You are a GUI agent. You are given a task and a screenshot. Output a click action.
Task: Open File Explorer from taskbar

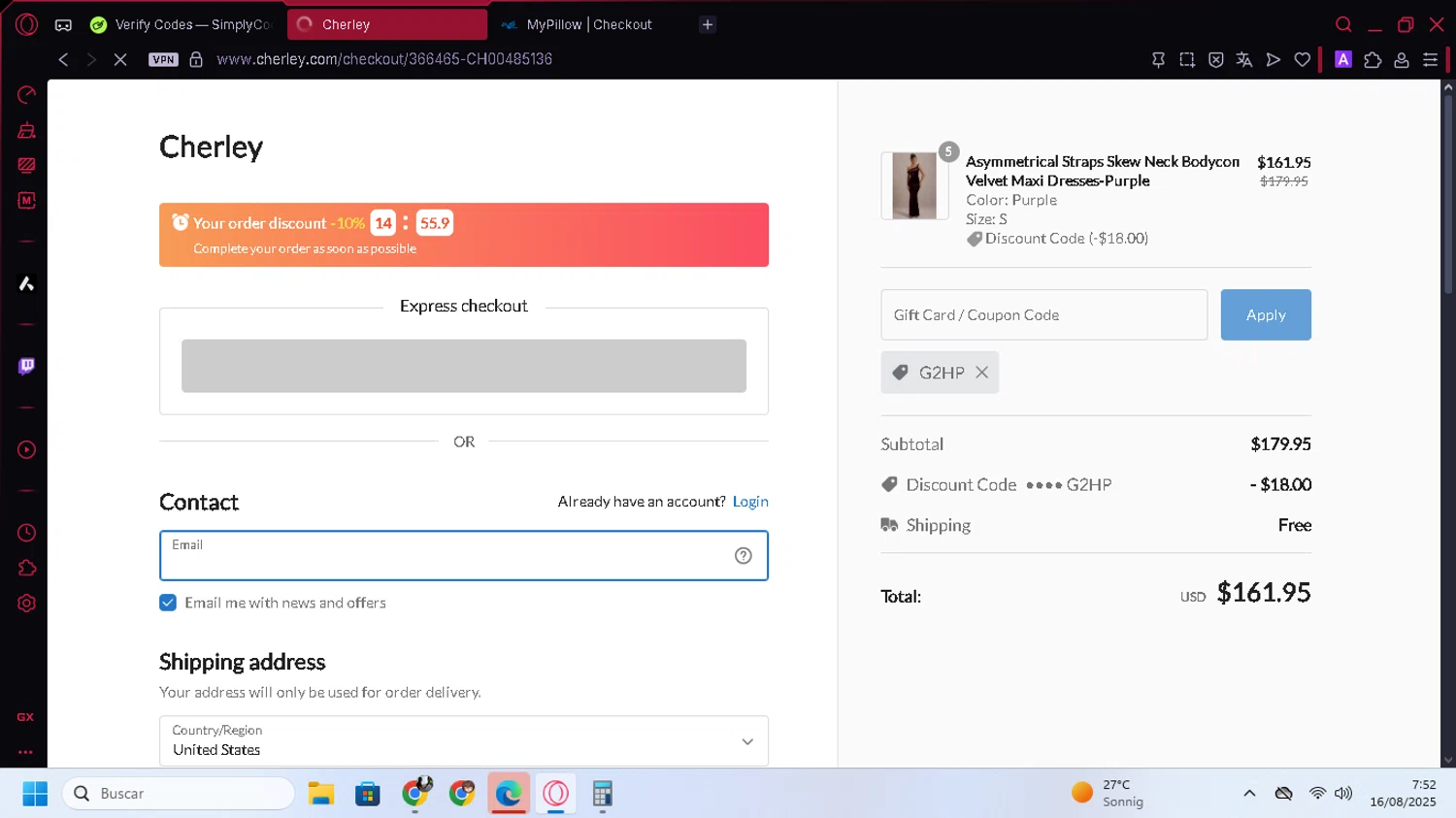click(x=321, y=794)
